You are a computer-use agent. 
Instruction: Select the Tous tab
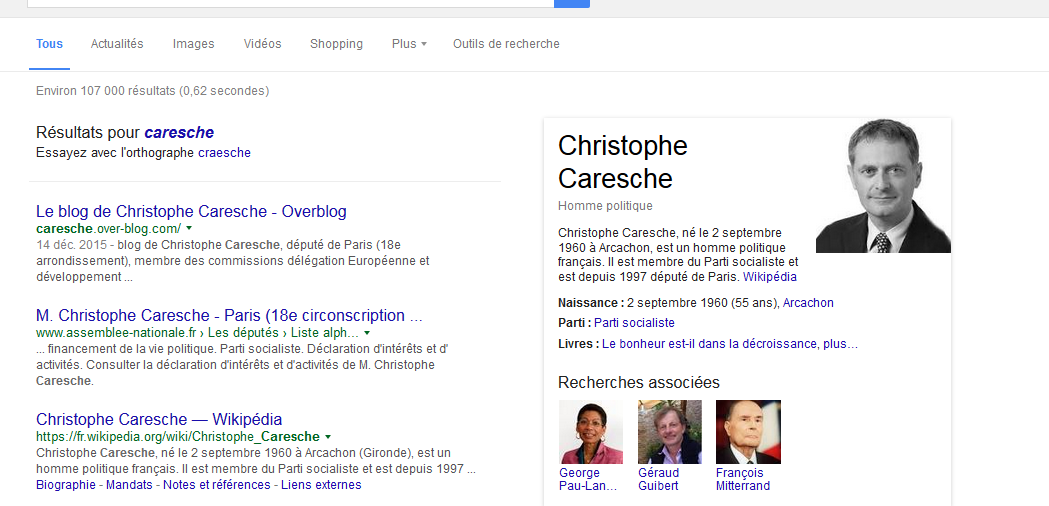[x=50, y=44]
